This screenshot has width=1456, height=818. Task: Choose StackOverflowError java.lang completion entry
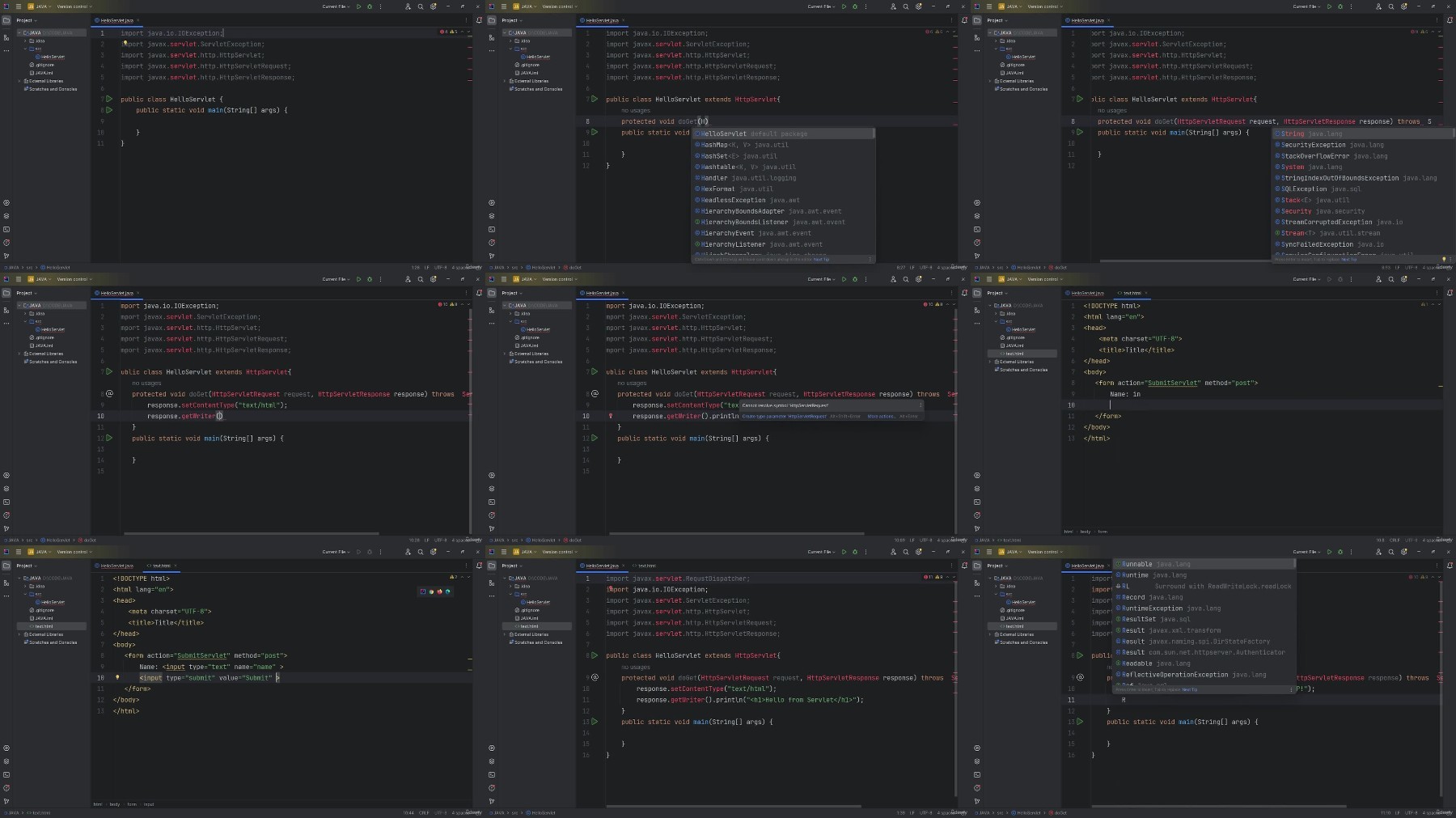(1363, 156)
